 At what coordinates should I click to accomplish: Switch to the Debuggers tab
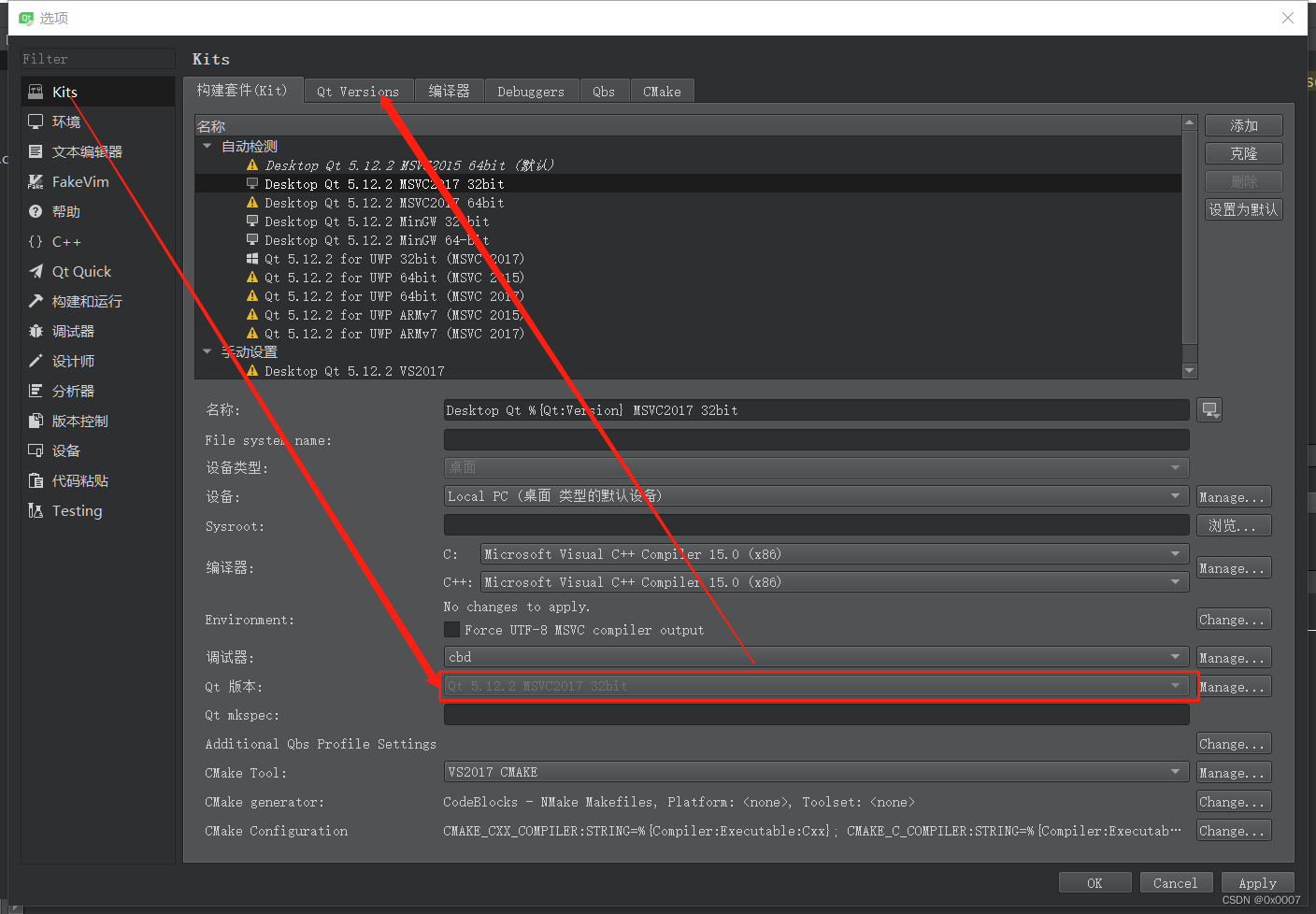(x=531, y=91)
